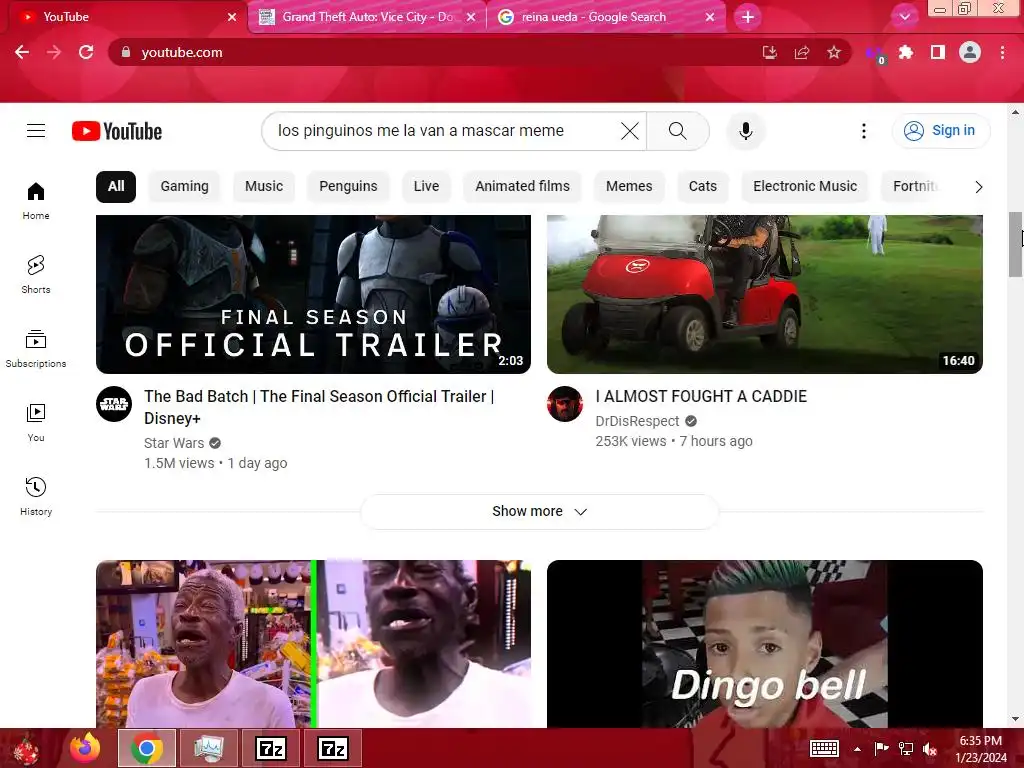
Task: Open on-screen keyboard tray icon
Action: (824, 748)
